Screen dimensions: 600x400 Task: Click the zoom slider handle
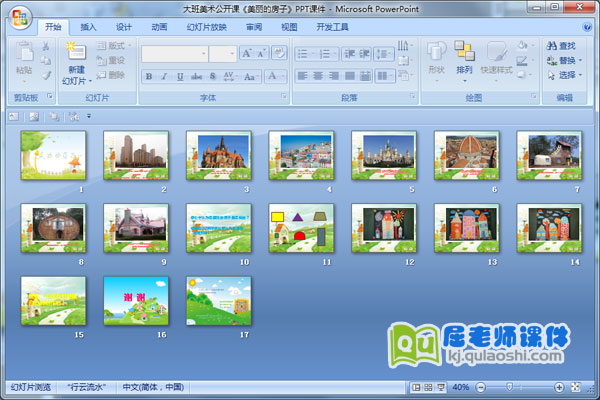509,387
